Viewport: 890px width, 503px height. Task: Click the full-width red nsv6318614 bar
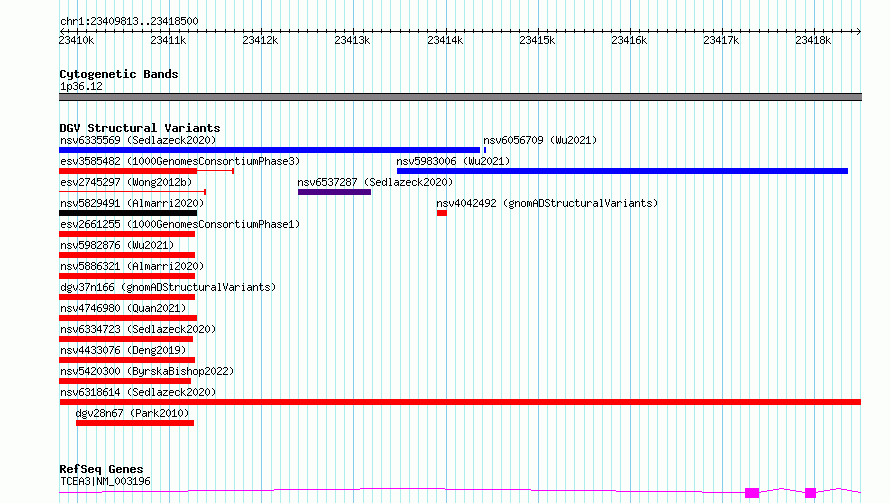pos(460,402)
